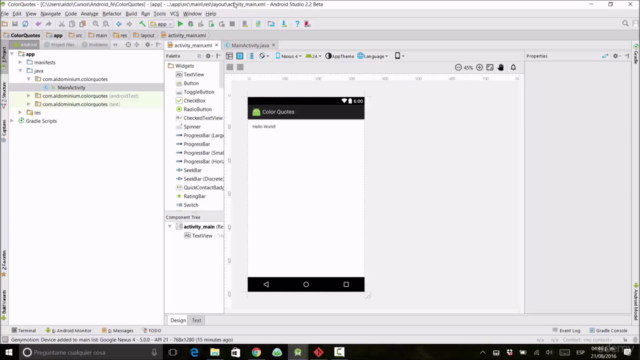Select the Button widget in palette
Screen dimensions: 640x360
coord(191,83)
